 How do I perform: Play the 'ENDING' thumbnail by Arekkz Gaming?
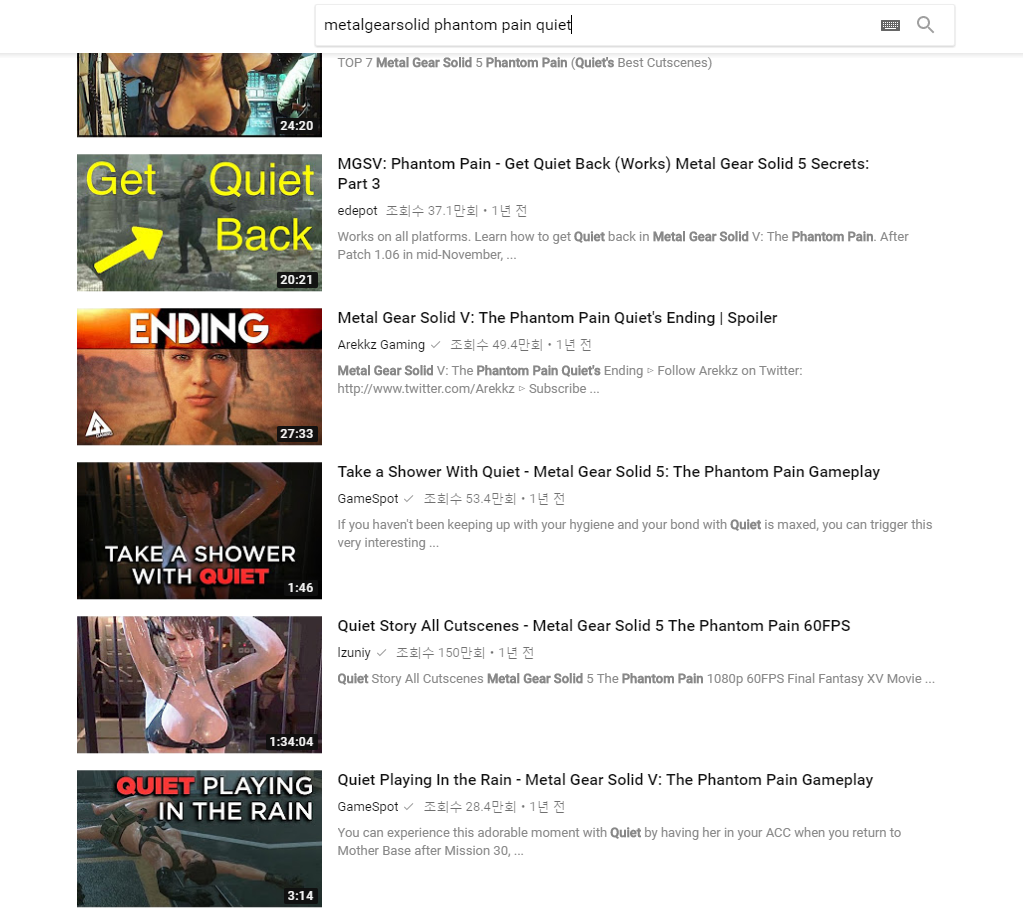pyautogui.click(x=199, y=377)
